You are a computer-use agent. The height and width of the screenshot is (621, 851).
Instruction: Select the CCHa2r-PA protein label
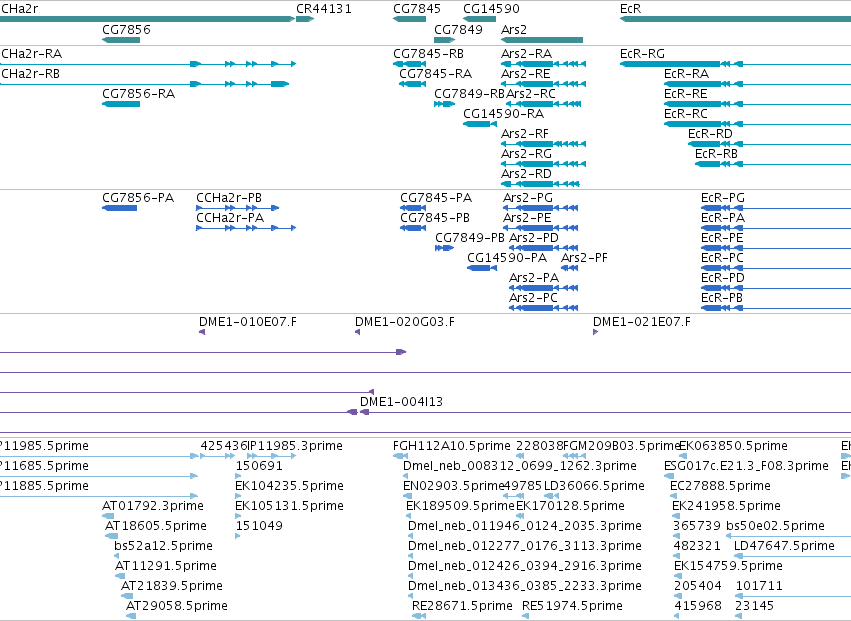click(x=230, y=218)
